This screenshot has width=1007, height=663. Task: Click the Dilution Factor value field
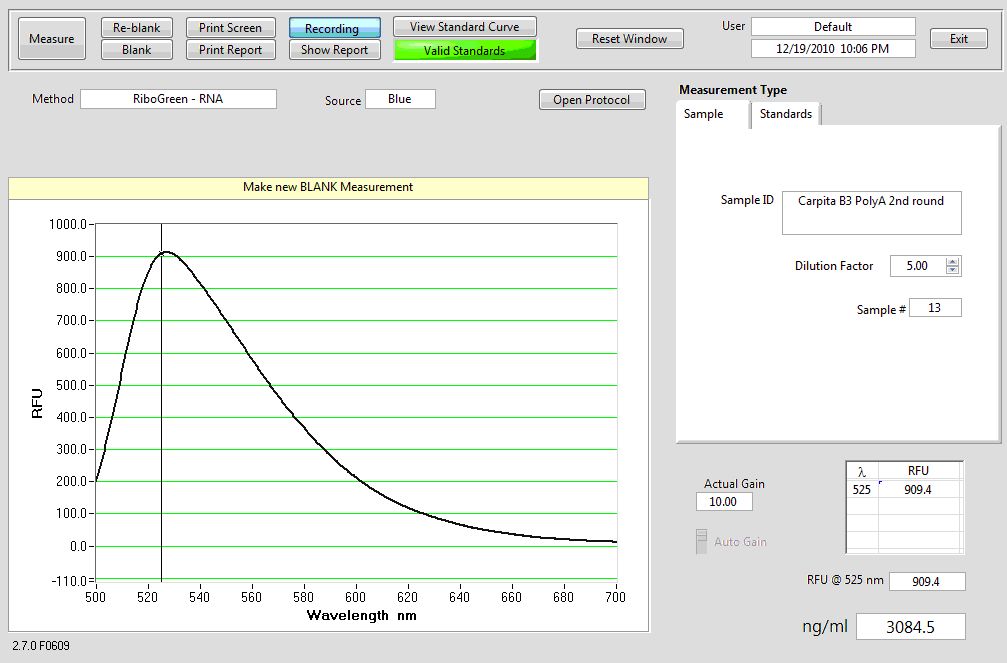coord(917,266)
